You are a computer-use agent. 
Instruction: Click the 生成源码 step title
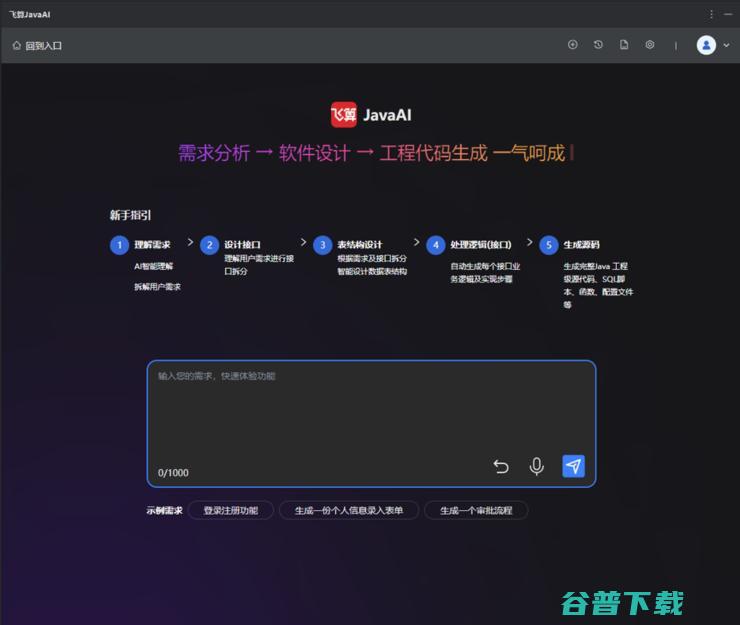[581, 245]
